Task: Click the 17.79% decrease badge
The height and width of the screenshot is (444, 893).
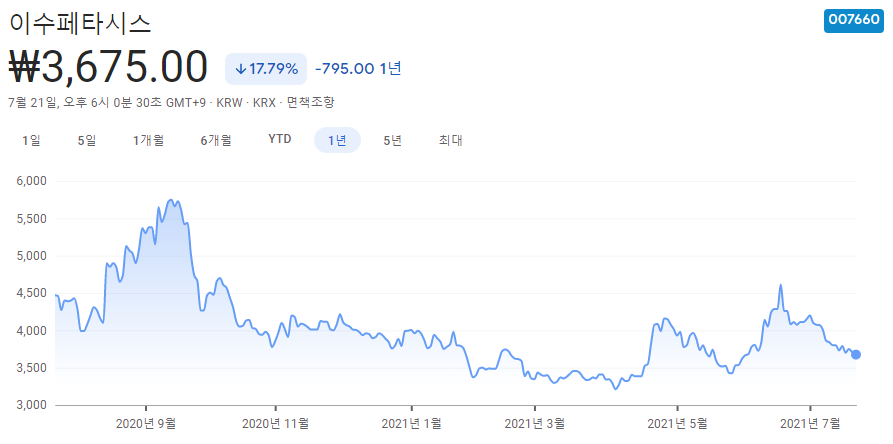Action: (x=266, y=69)
